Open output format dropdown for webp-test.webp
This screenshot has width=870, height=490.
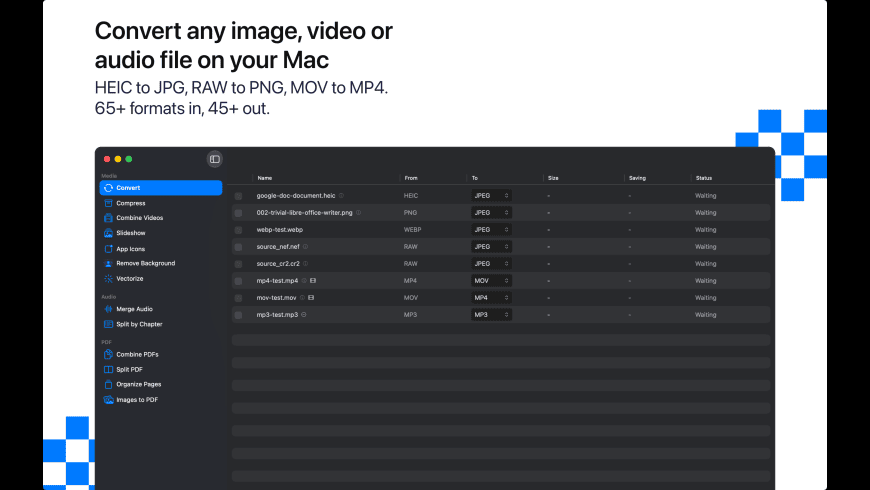click(491, 230)
